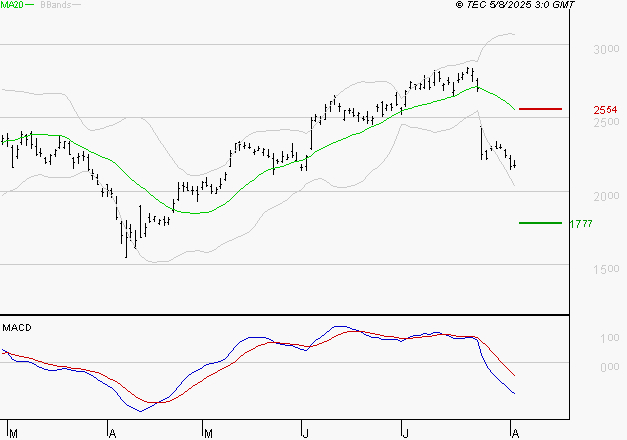Click the second J month label
The height and width of the screenshot is (440, 627).
405,434
